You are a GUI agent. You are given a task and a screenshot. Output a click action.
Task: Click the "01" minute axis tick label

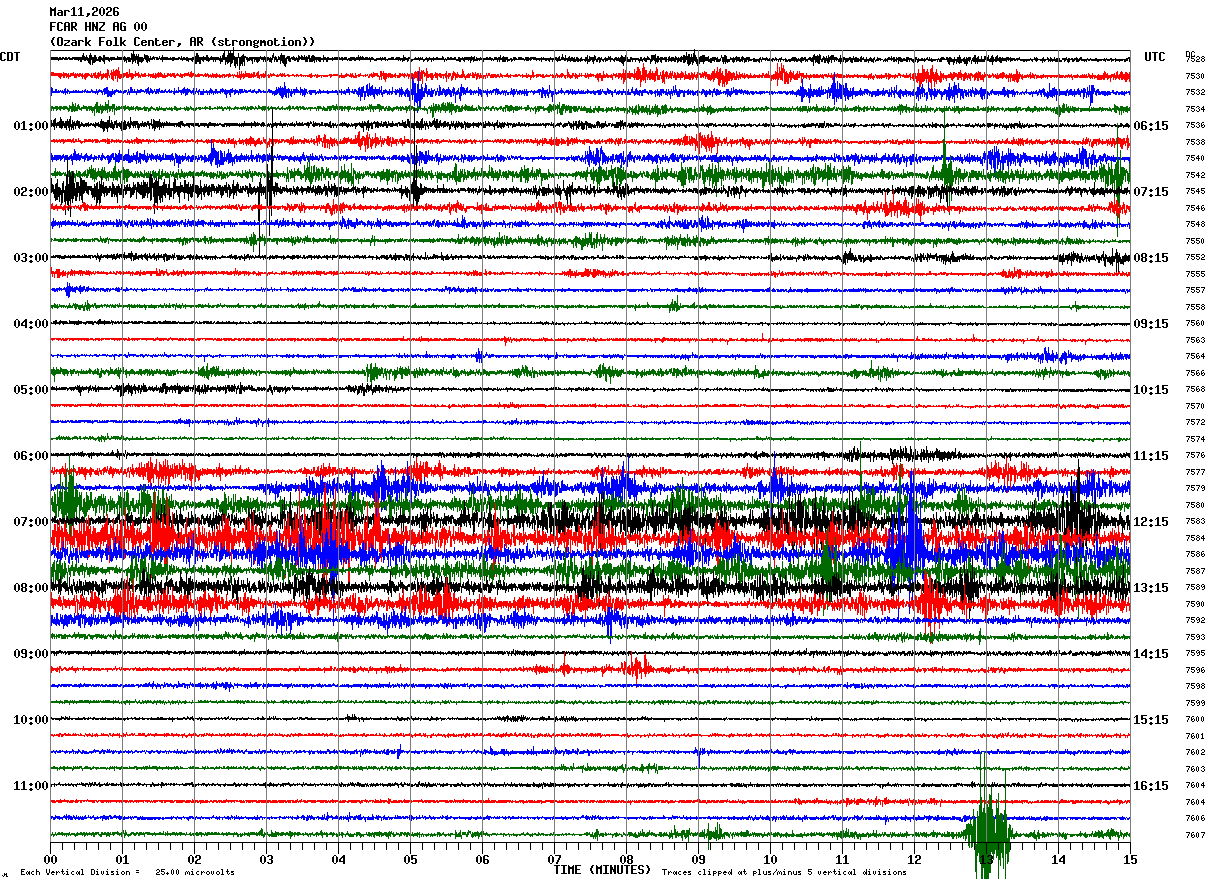(x=122, y=859)
